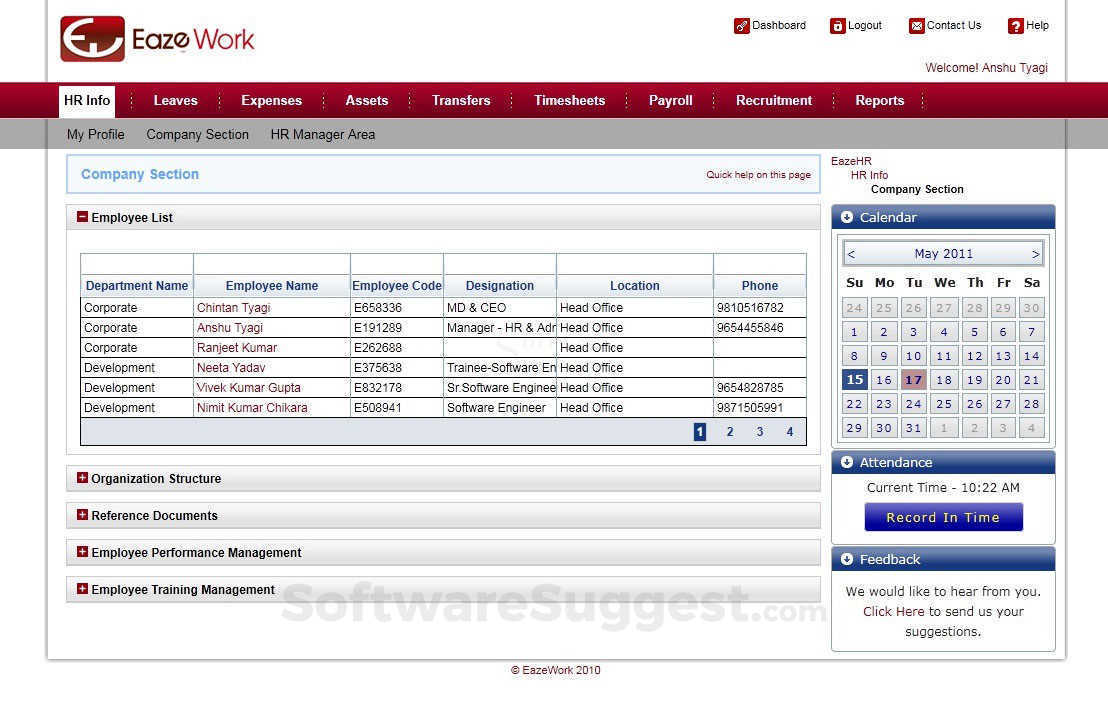
Task: Go to employee list page 2
Action: click(730, 432)
